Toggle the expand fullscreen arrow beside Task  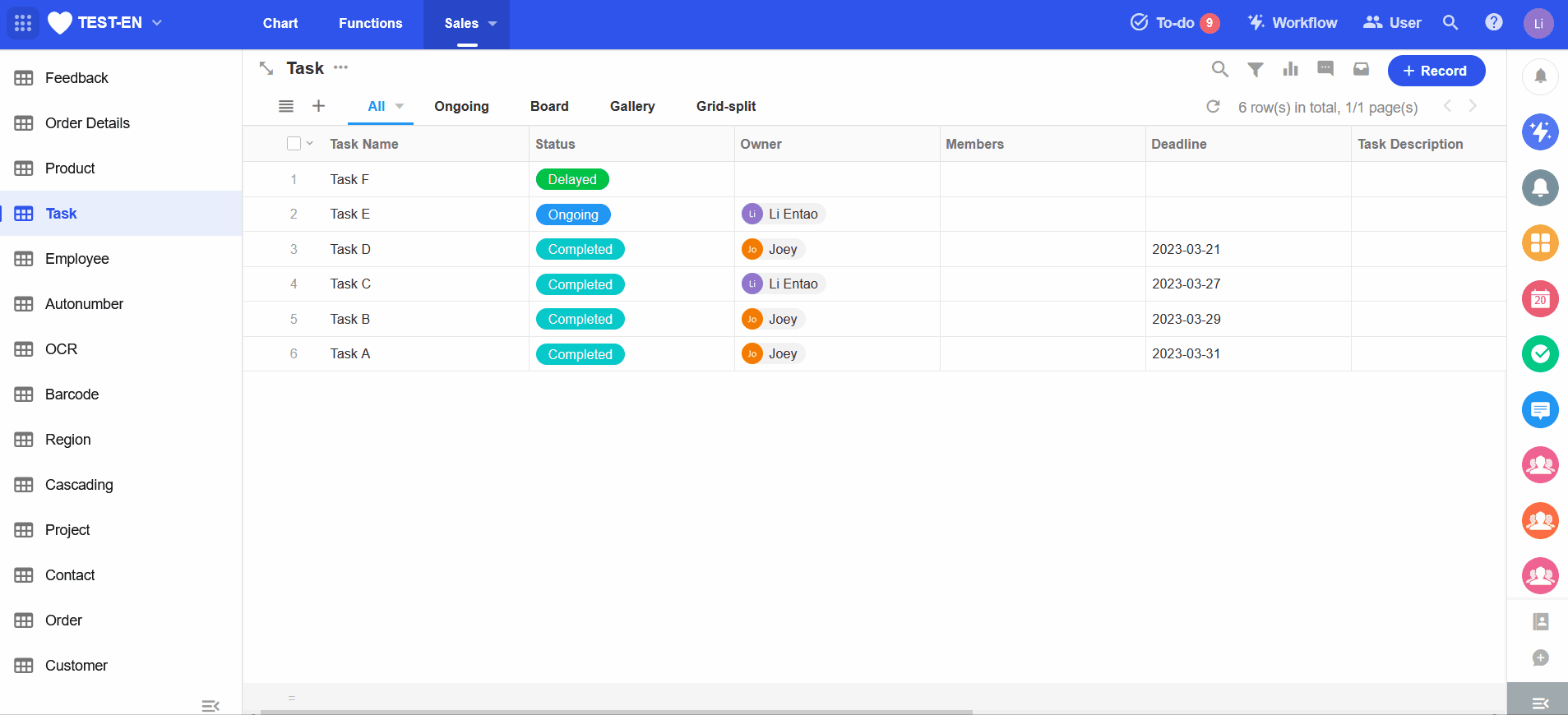point(266,68)
